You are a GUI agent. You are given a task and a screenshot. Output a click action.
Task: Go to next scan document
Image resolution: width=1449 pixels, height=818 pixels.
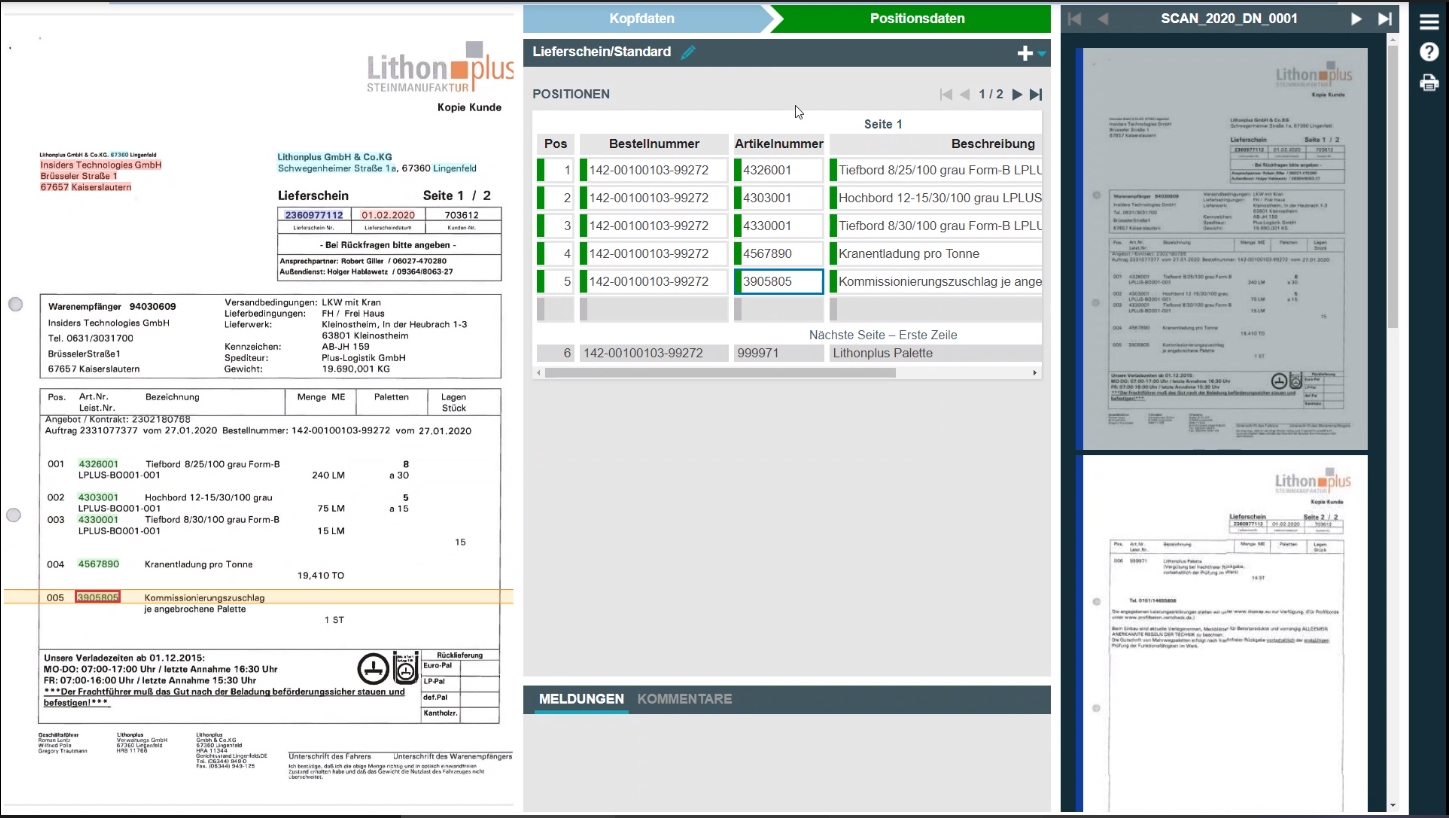(1357, 18)
